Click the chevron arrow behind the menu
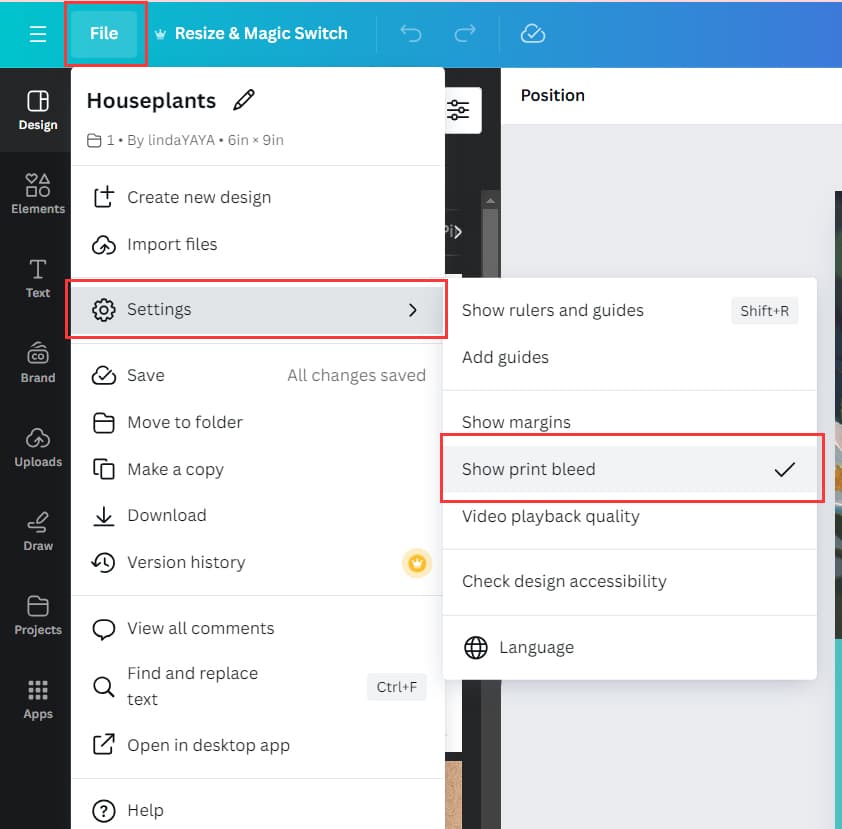 point(457,232)
